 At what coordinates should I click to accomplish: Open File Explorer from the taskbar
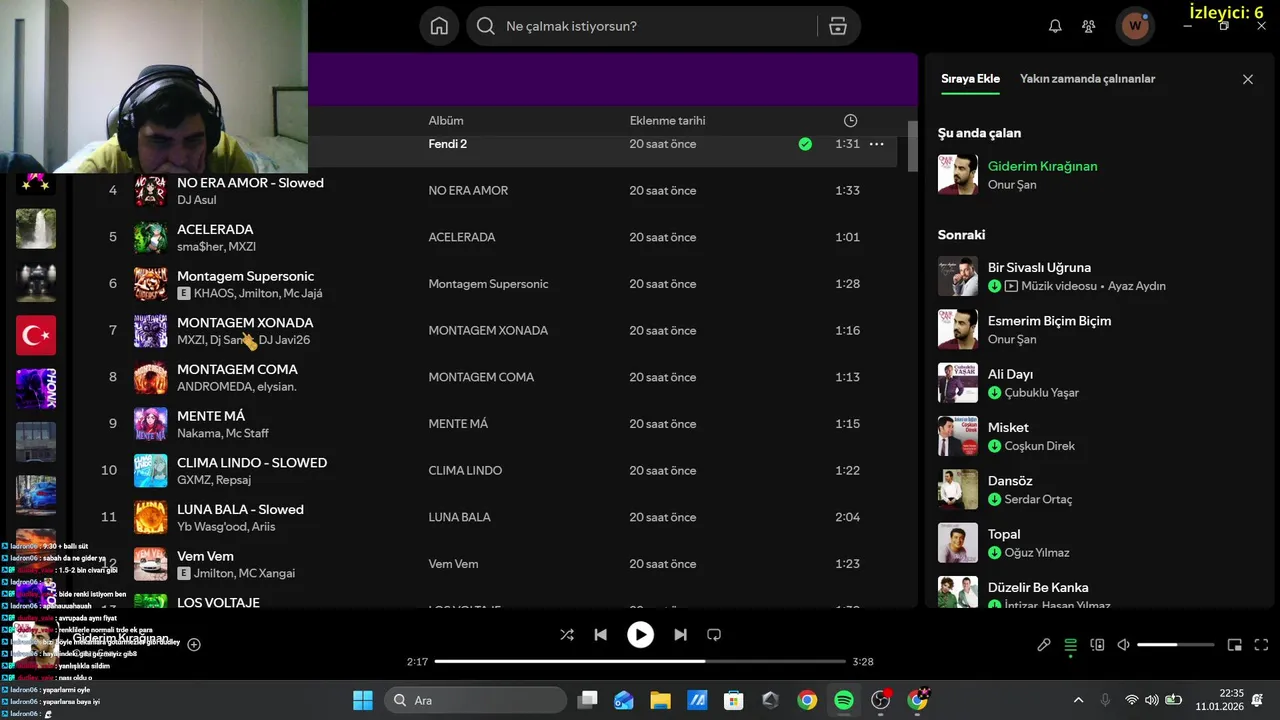click(660, 700)
